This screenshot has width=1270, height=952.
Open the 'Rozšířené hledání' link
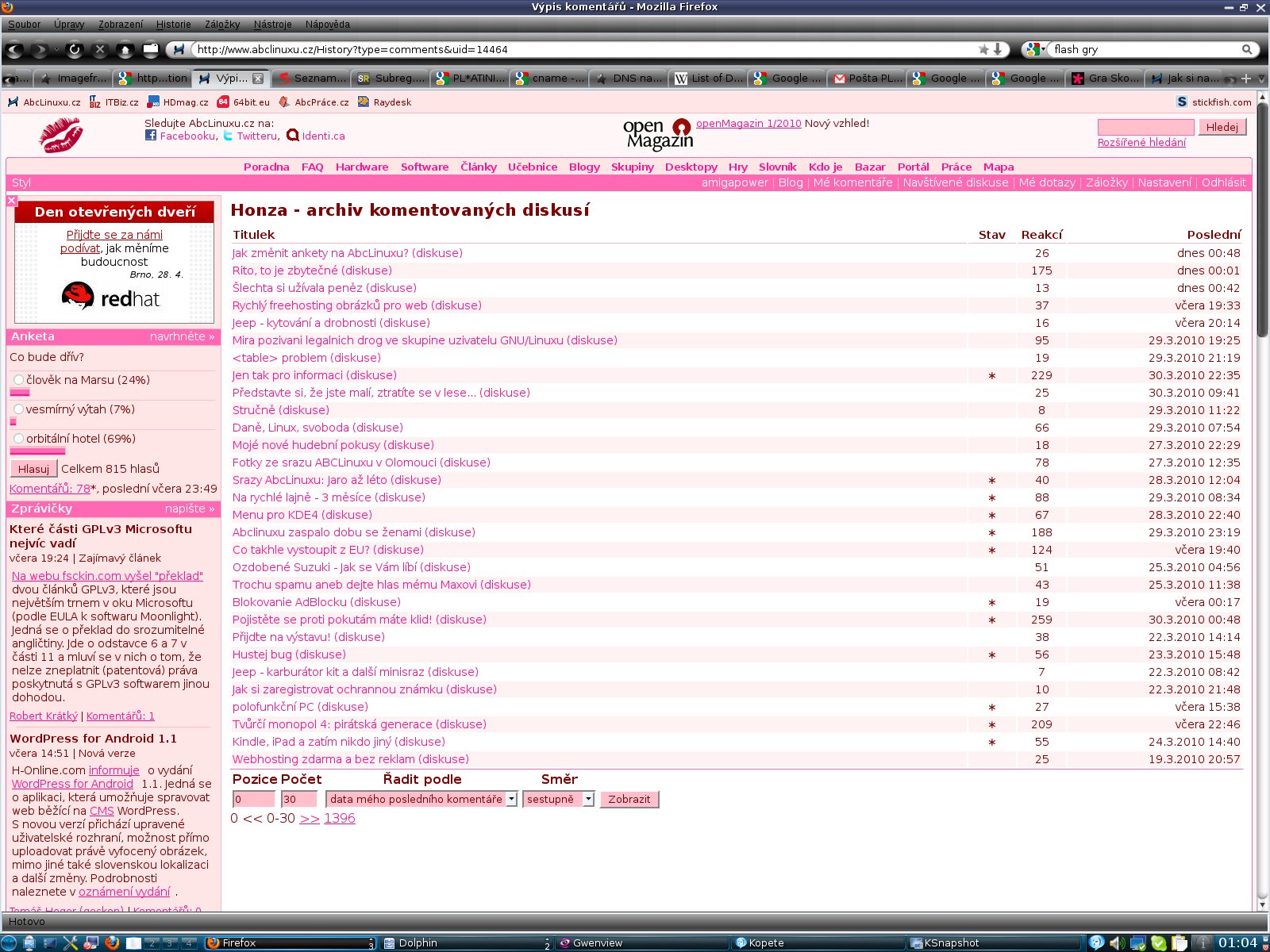click(1141, 143)
